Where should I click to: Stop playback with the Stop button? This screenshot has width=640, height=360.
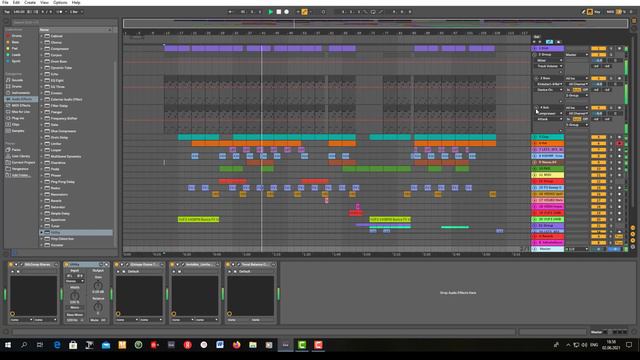click(x=279, y=12)
